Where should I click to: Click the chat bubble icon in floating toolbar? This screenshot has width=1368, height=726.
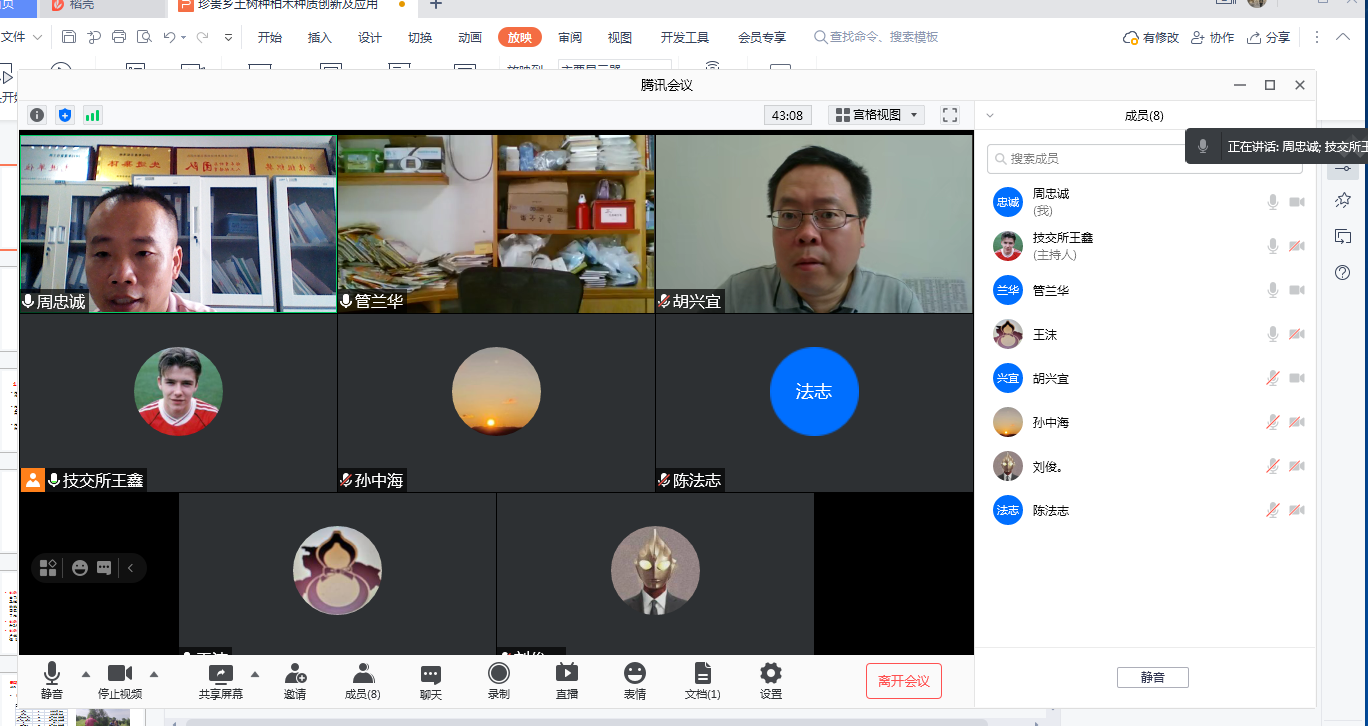click(x=104, y=568)
